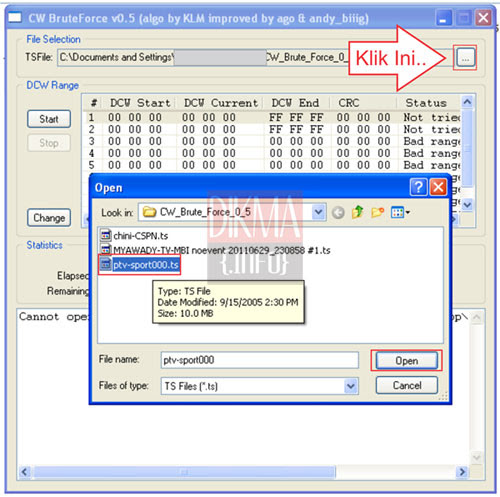Click right arrow of log horizontal scrollbar
Image resolution: width=500 pixels, height=497 pixels.
462,472
